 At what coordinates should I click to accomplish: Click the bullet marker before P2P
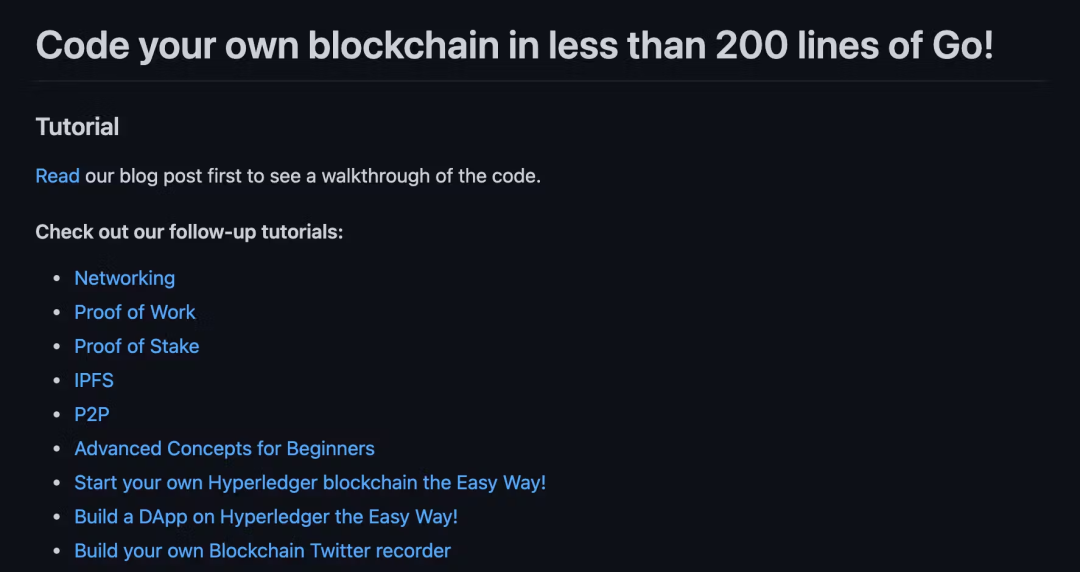pos(57,415)
